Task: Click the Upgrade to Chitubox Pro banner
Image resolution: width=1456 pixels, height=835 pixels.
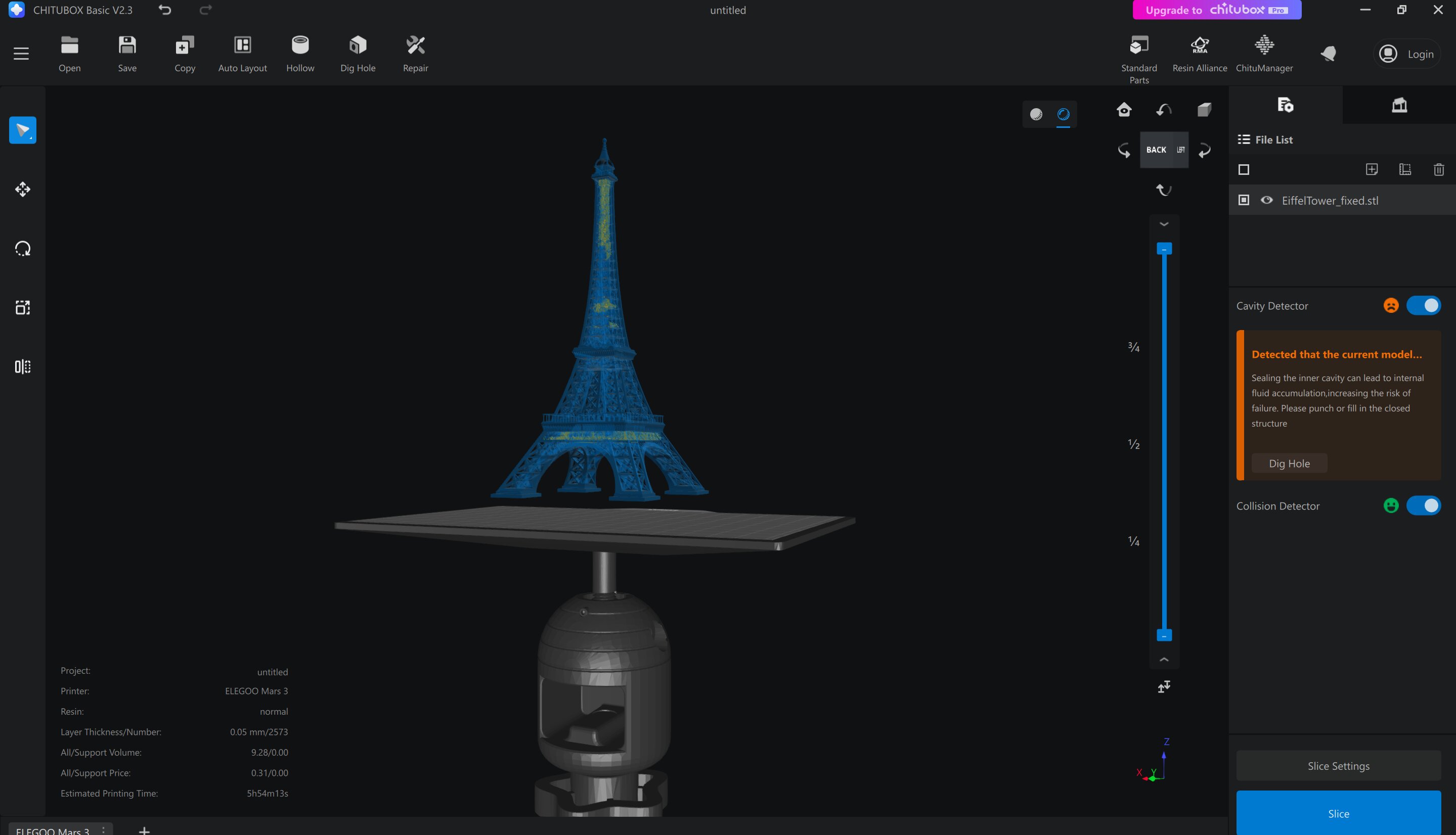Action: coord(1216,10)
